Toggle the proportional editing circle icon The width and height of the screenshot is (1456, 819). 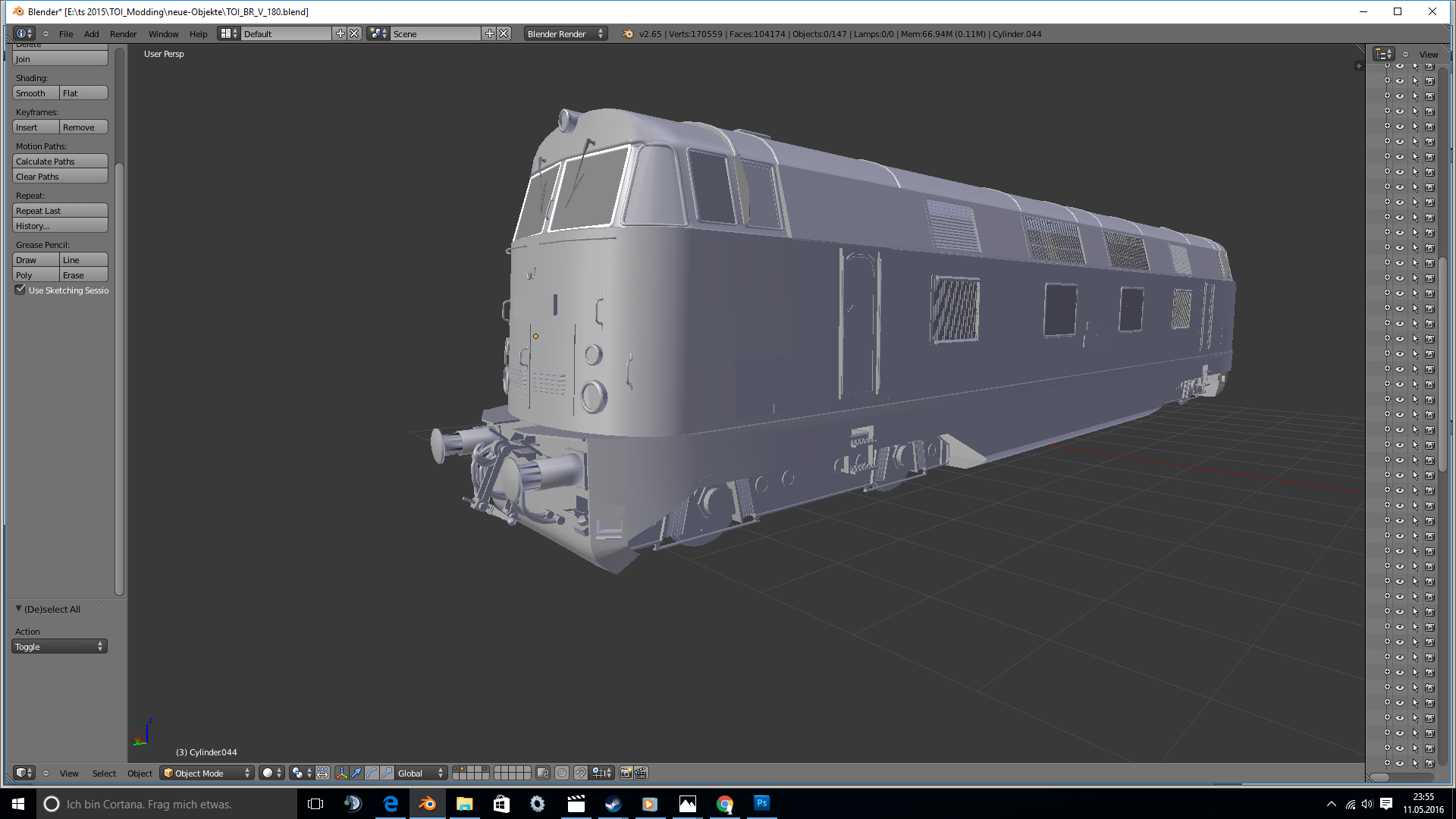(x=562, y=773)
